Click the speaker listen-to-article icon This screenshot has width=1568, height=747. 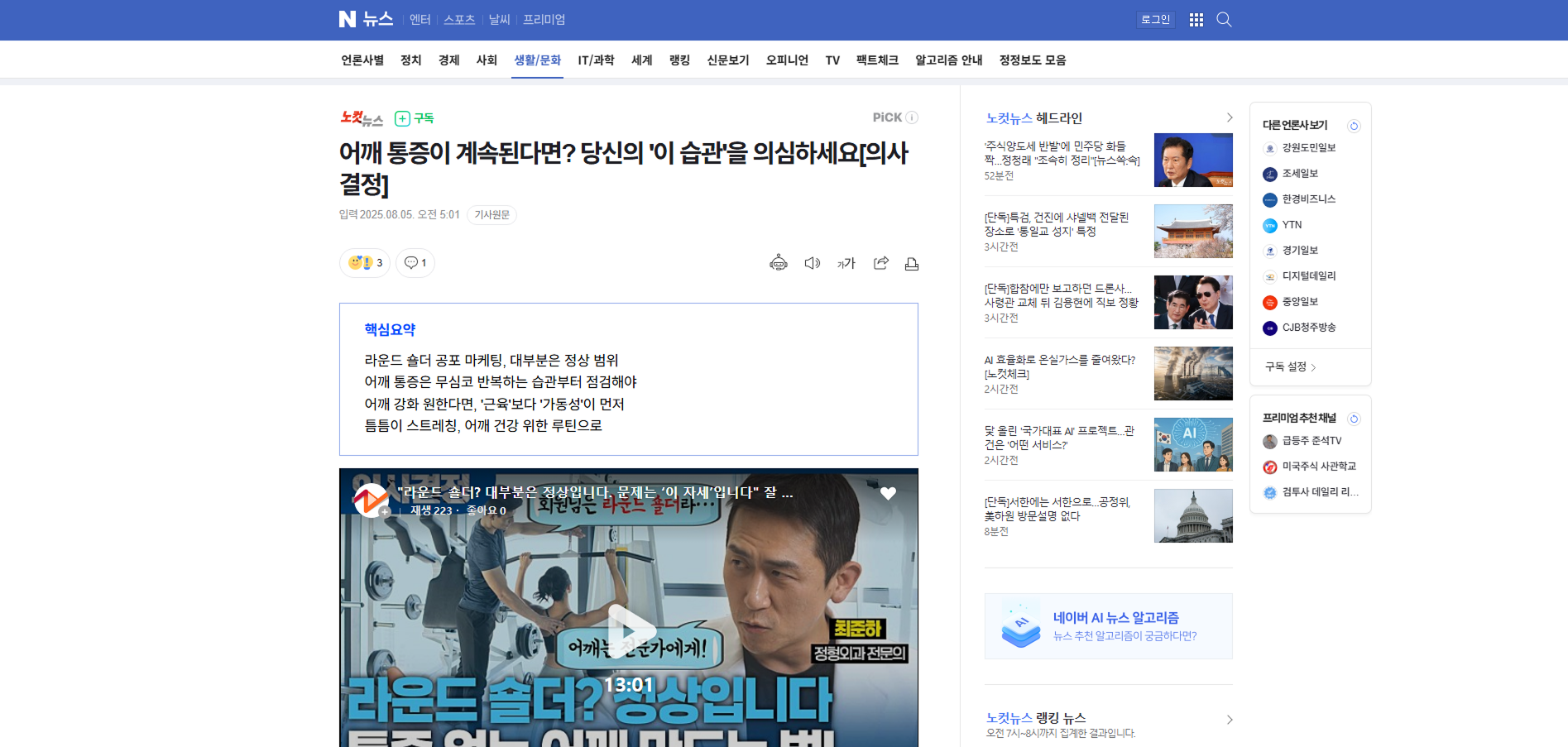pos(812,263)
